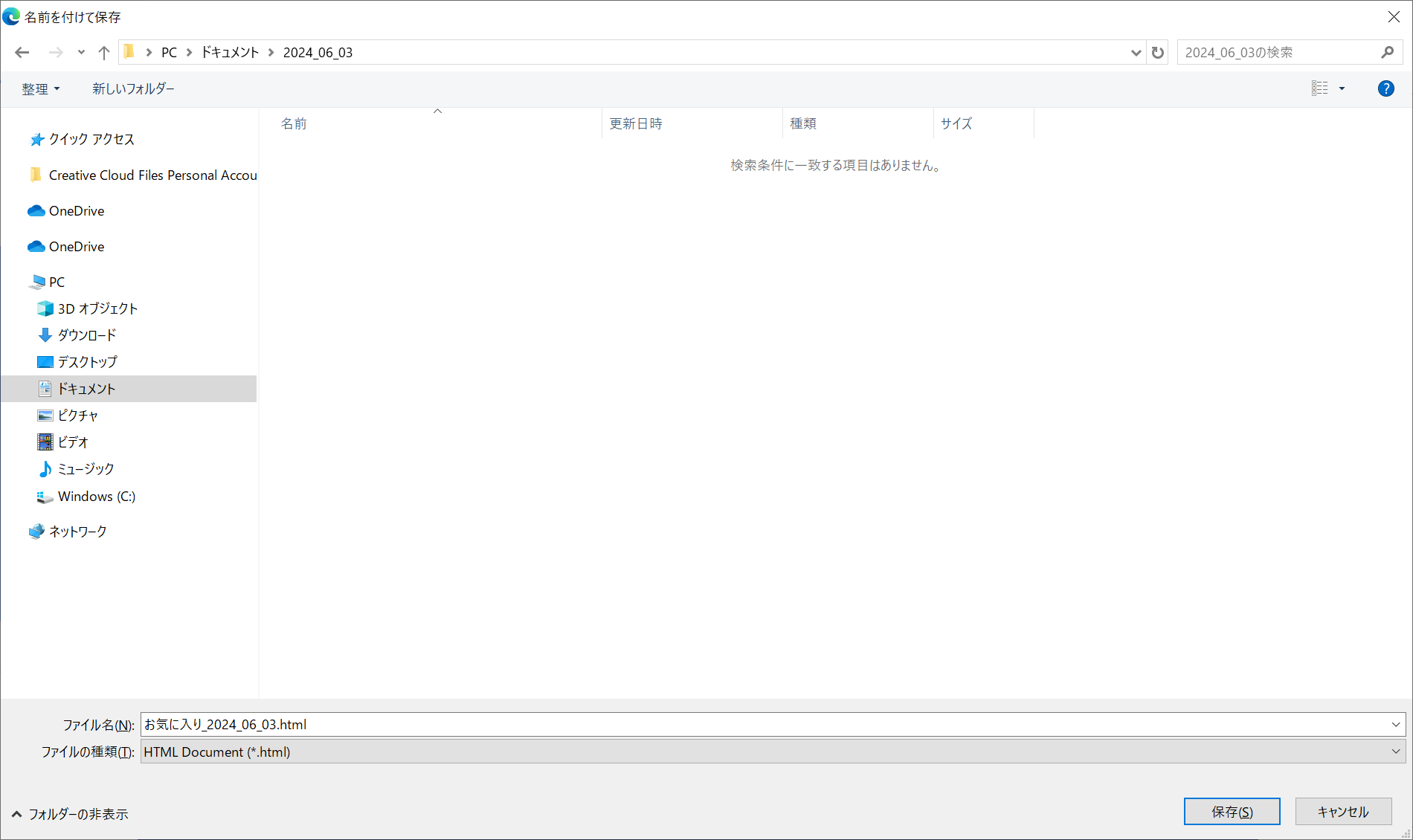The image size is (1413, 840).
Task: Sort by the 更新日時 column header
Action: point(692,123)
